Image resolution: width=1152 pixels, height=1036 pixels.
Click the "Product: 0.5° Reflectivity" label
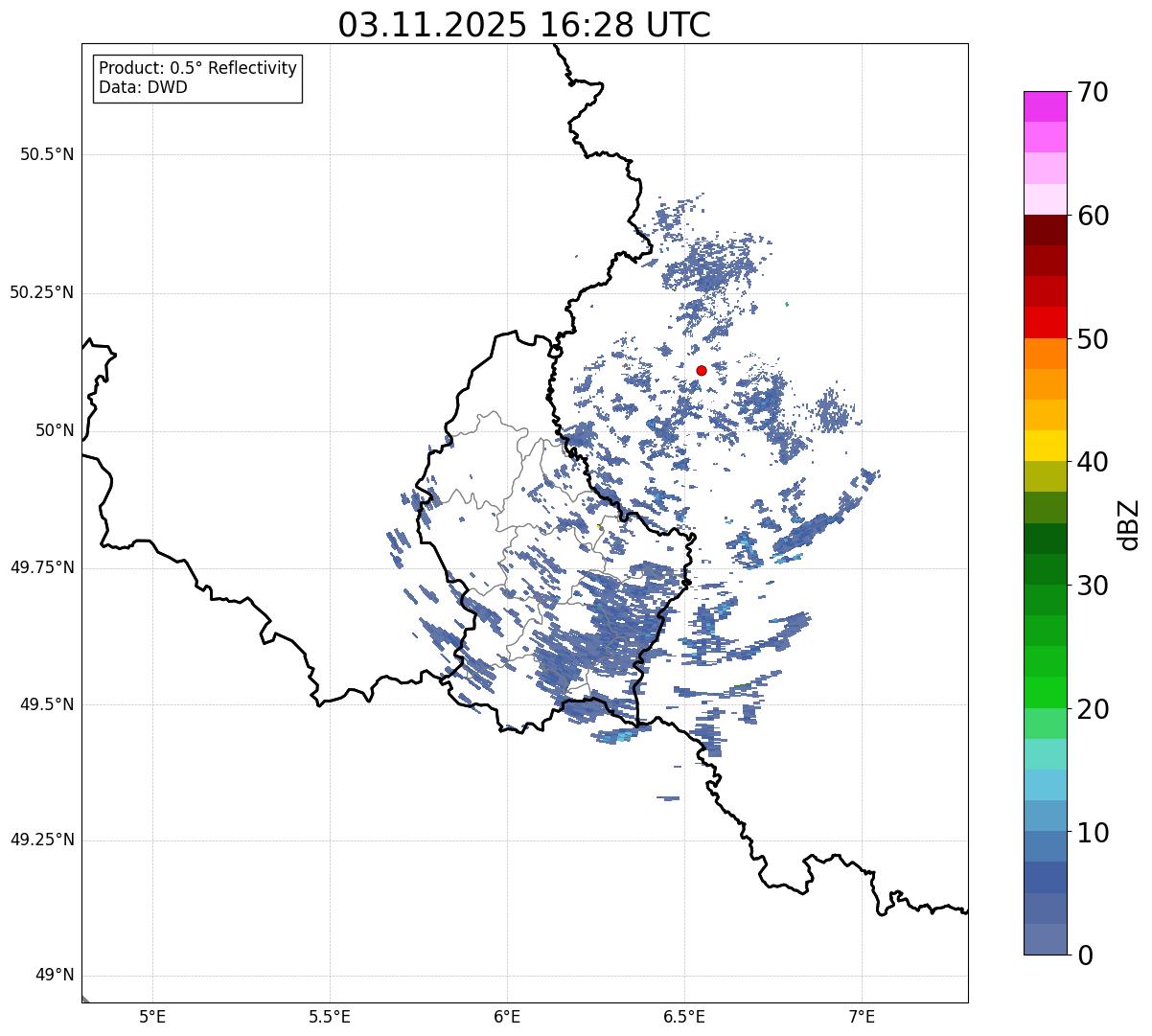click(197, 68)
